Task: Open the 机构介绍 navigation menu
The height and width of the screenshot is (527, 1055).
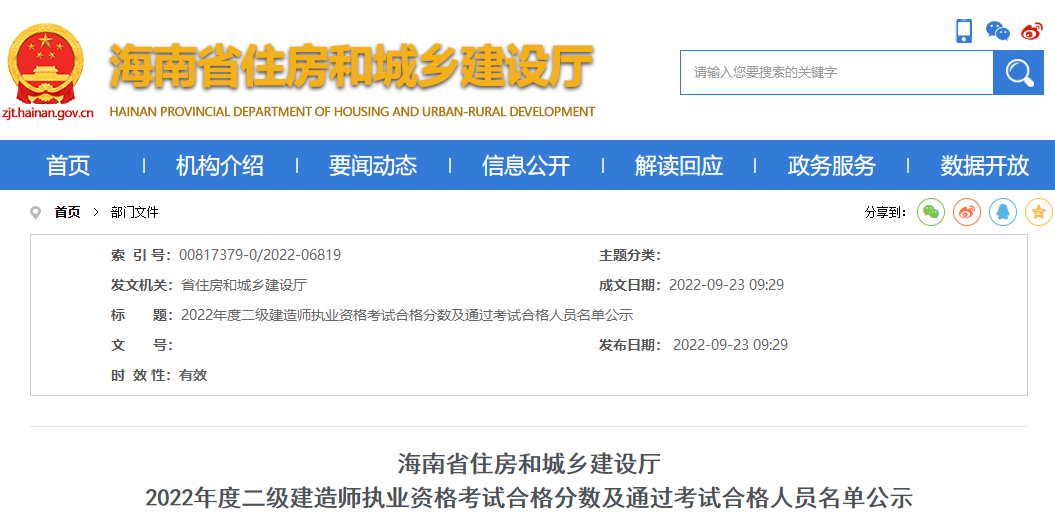Action: point(220,166)
